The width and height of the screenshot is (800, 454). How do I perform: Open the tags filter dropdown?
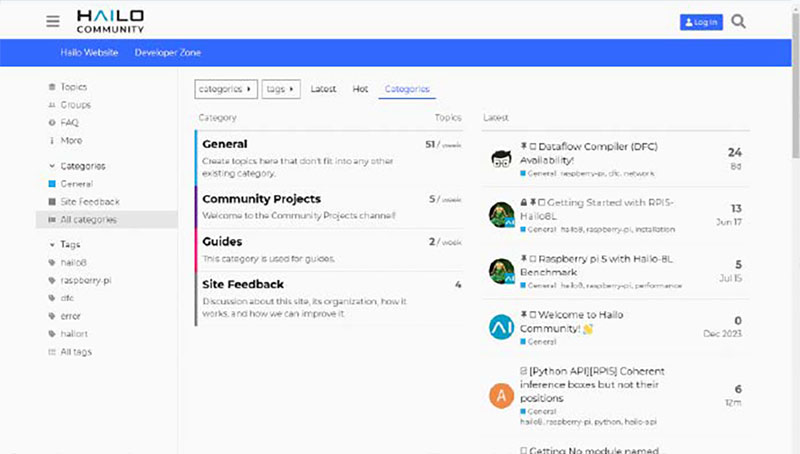pos(281,89)
